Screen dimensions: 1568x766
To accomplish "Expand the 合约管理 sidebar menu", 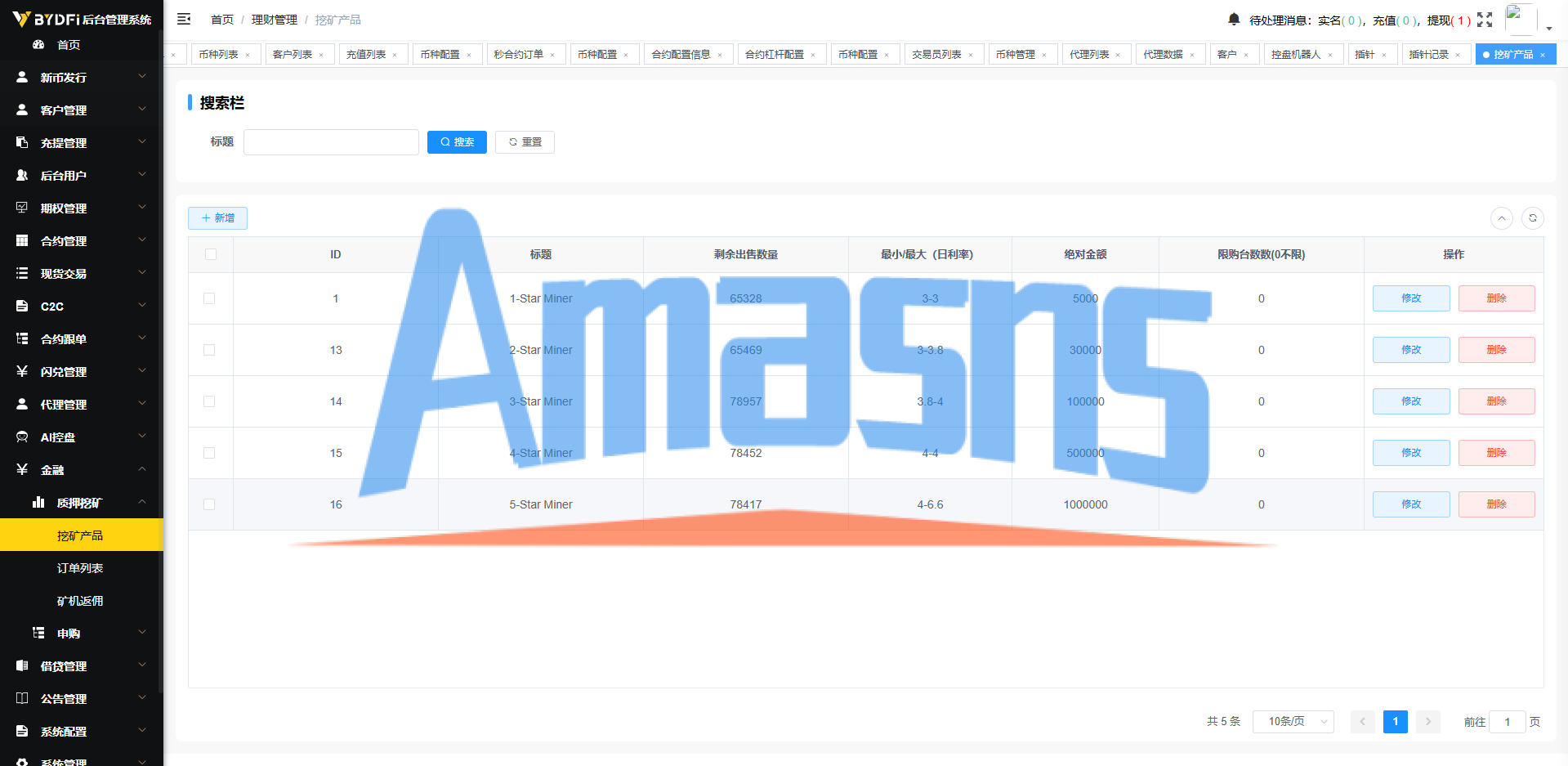I will coord(82,240).
